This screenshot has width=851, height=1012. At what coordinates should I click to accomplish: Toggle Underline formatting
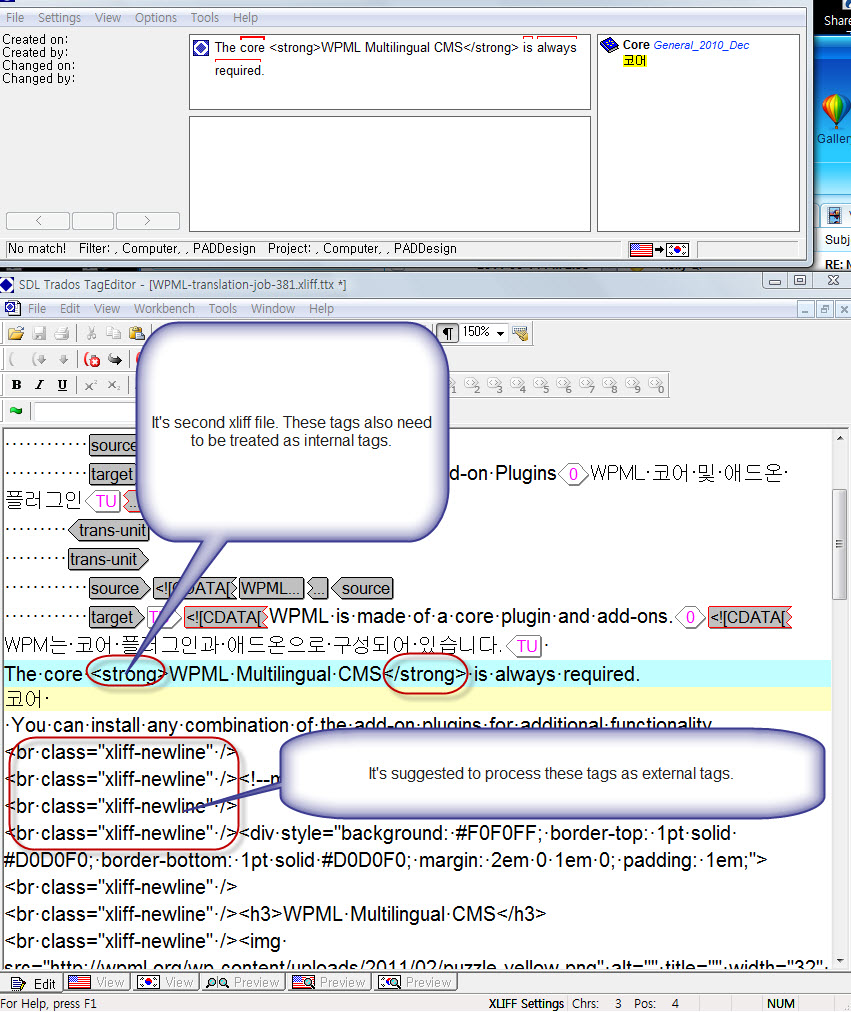click(x=62, y=385)
